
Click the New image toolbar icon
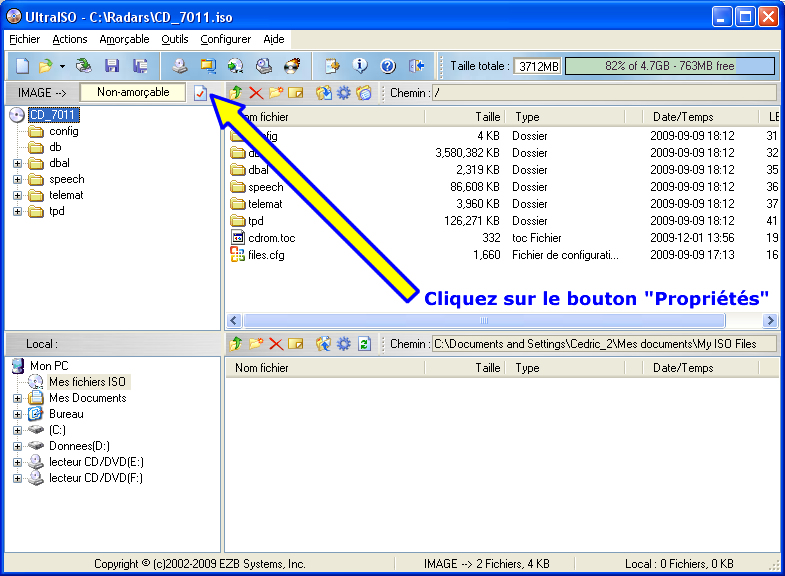pos(22,66)
